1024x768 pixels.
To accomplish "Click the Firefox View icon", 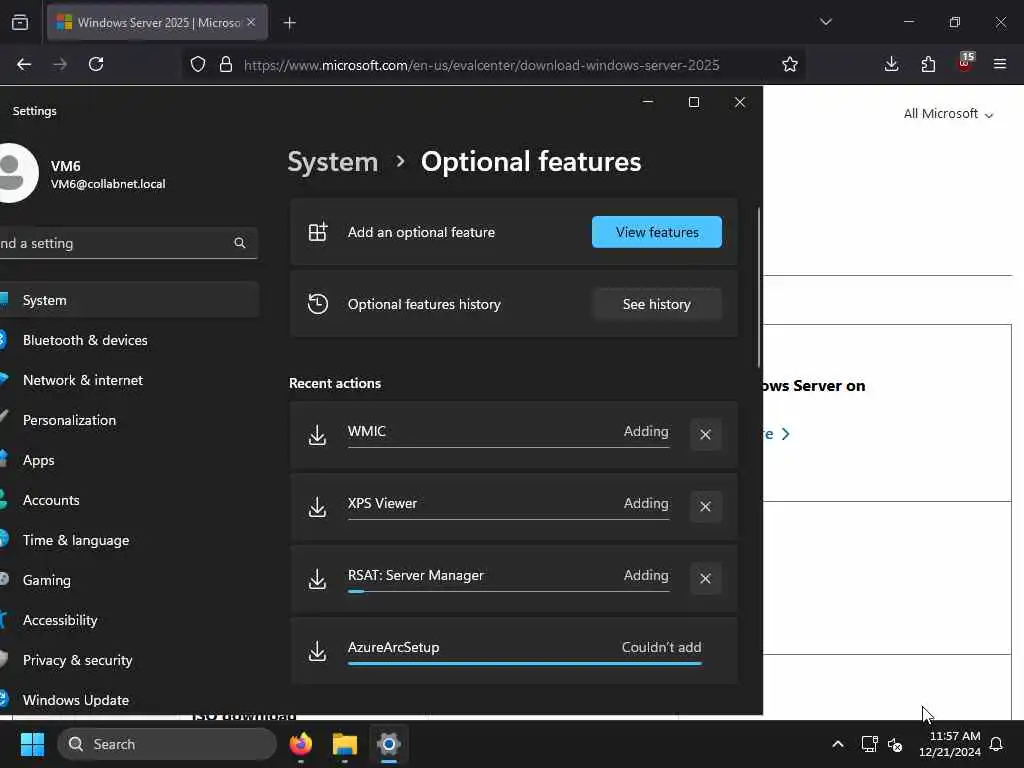I will (20, 22).
